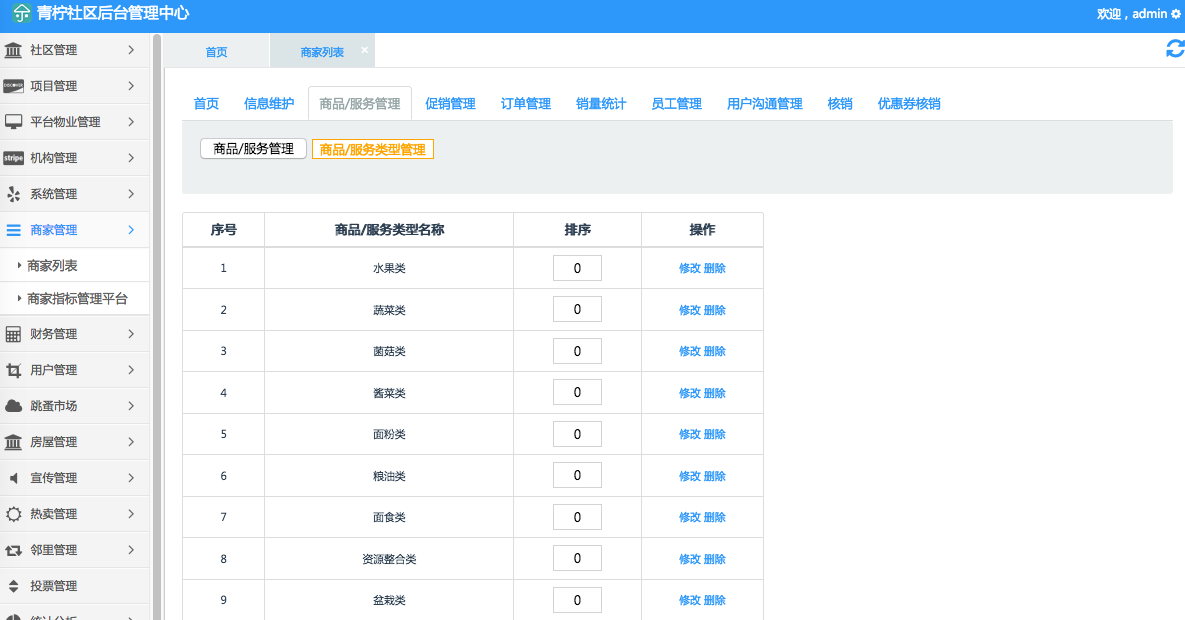Viewport: 1185px width, 620px height.
Task: Click 删除 for 菌菇类 row
Action: (x=715, y=351)
